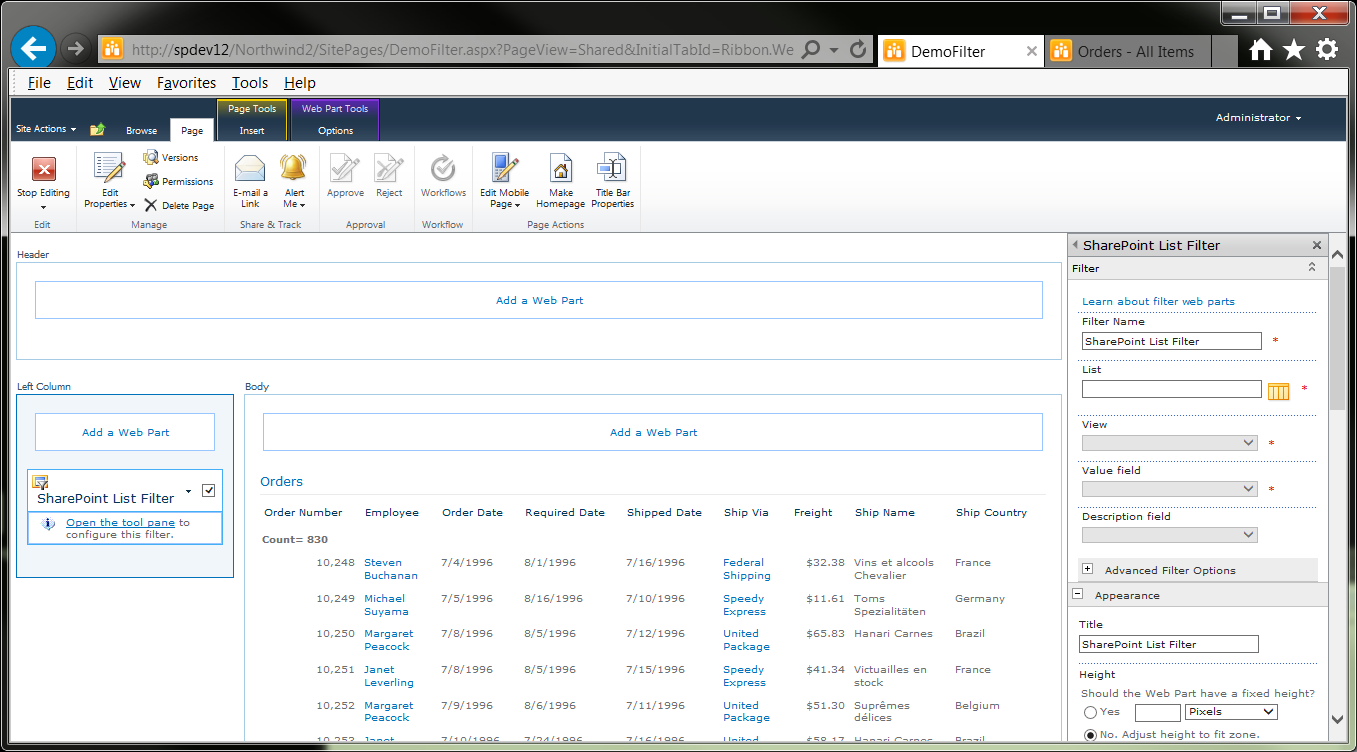Switch to the Insert ribbon tab

point(252,130)
